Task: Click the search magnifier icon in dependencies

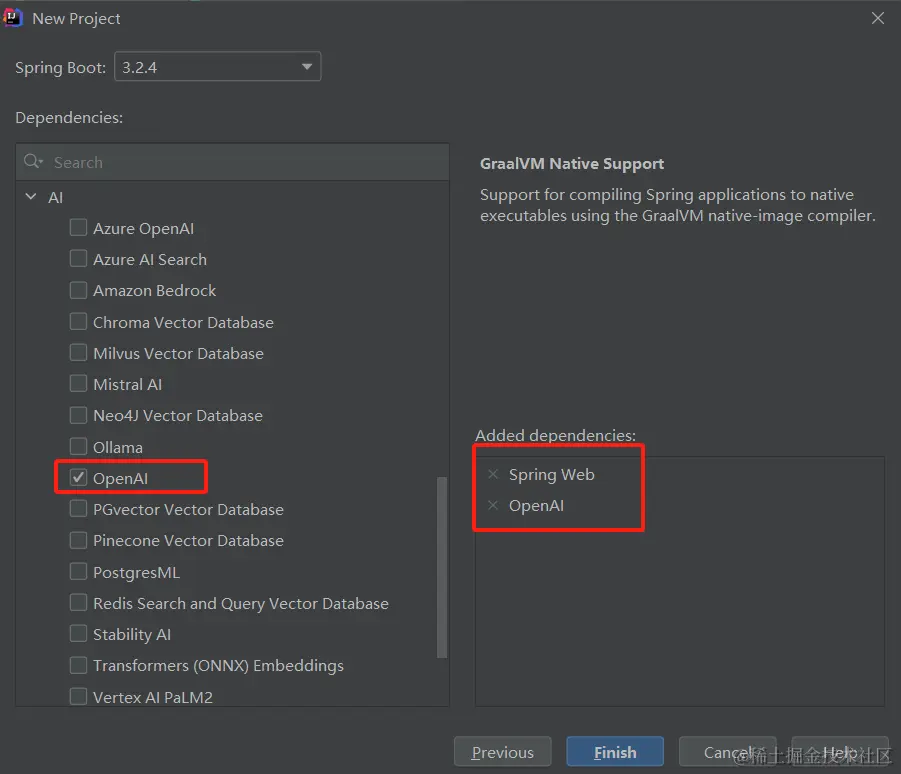Action: coord(33,161)
